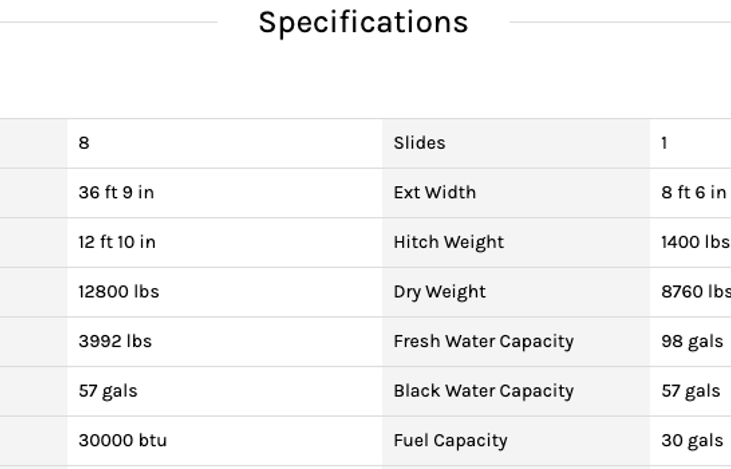
Task: Select the 36 ft 9 in cell
Action: coord(116,192)
